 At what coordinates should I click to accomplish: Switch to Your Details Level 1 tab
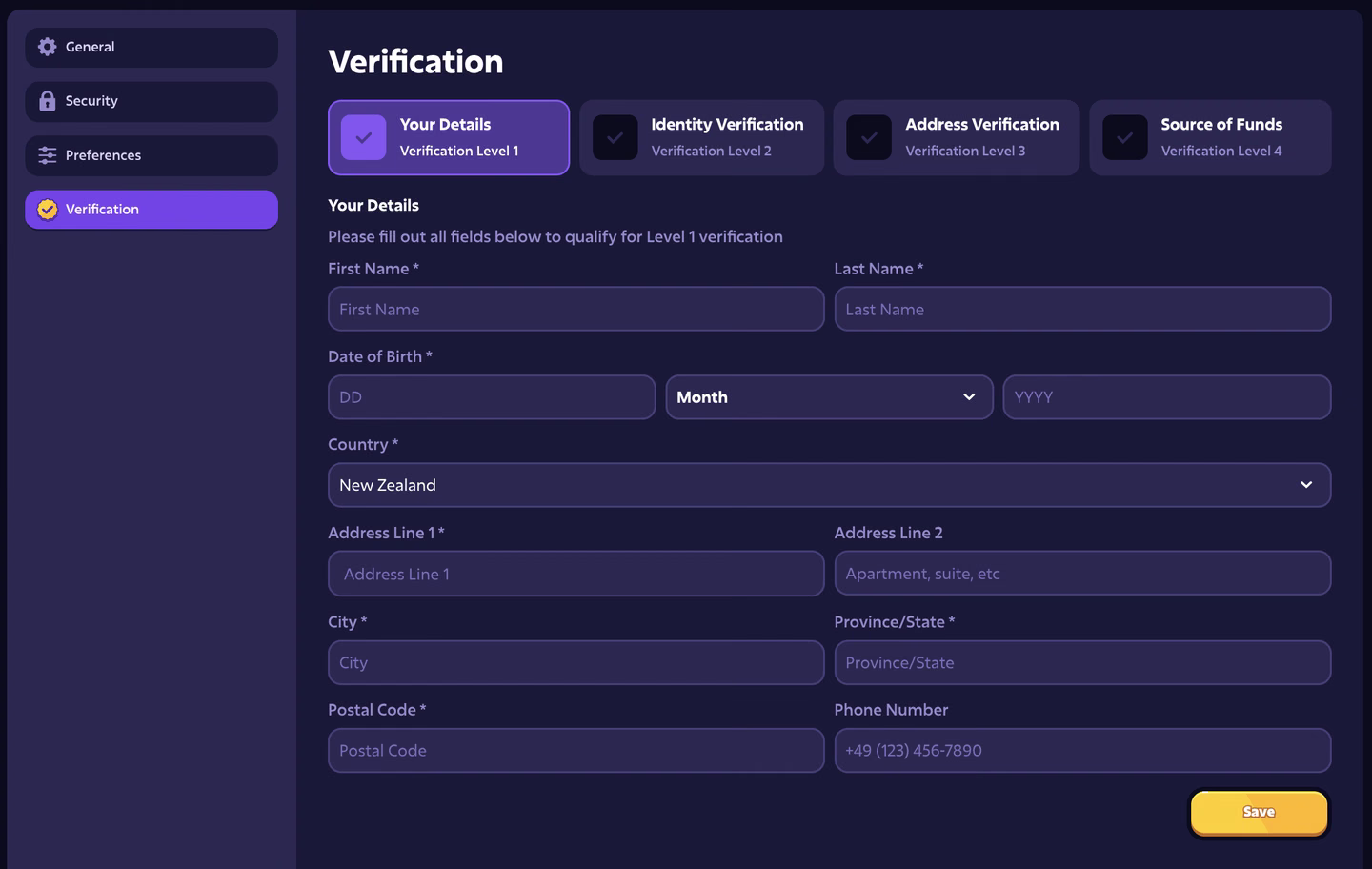pos(449,137)
